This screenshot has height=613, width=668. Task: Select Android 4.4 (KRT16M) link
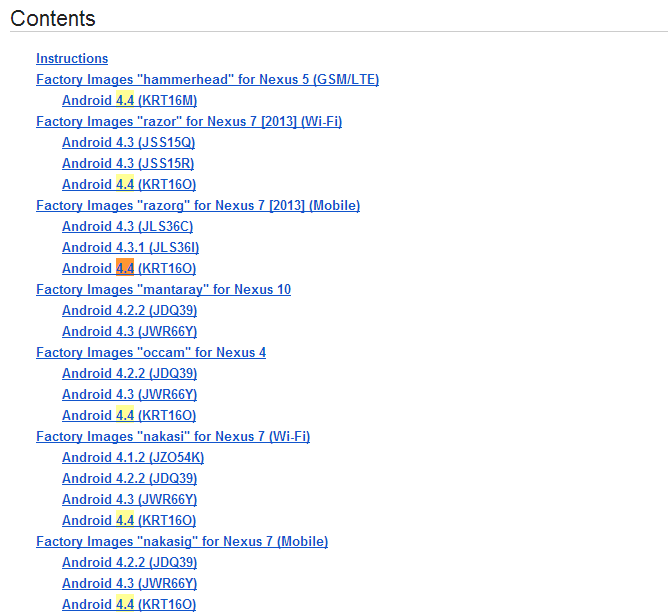[x=130, y=100]
